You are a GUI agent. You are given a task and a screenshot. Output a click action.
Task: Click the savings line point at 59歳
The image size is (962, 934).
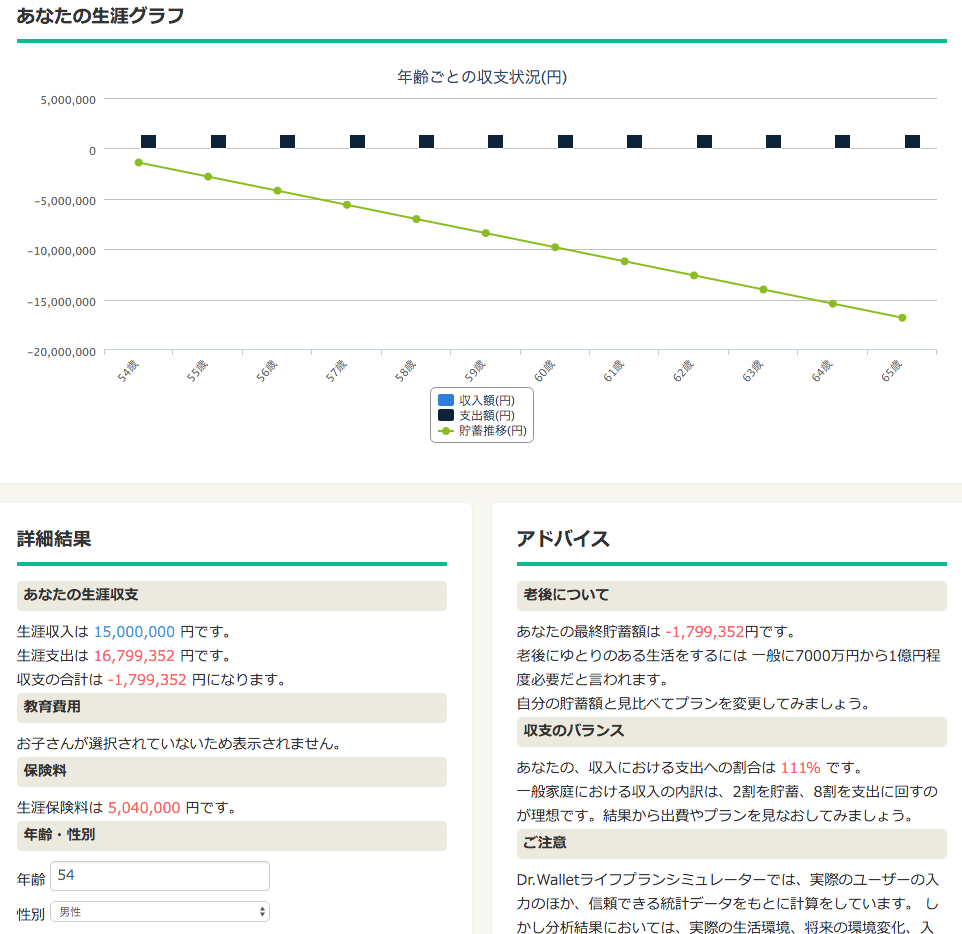[x=485, y=233]
